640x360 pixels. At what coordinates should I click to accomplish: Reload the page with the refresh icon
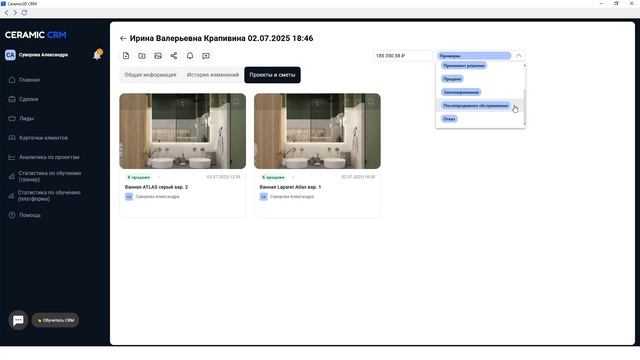(x=24, y=13)
